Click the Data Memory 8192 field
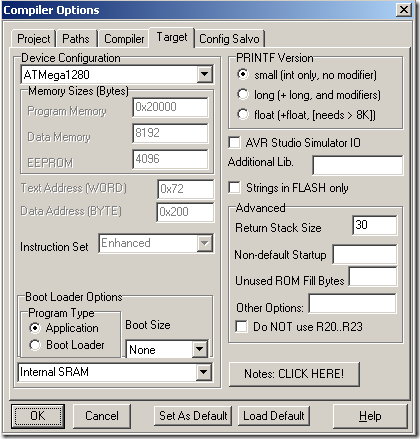This screenshot has width=420, height=439. (170, 133)
